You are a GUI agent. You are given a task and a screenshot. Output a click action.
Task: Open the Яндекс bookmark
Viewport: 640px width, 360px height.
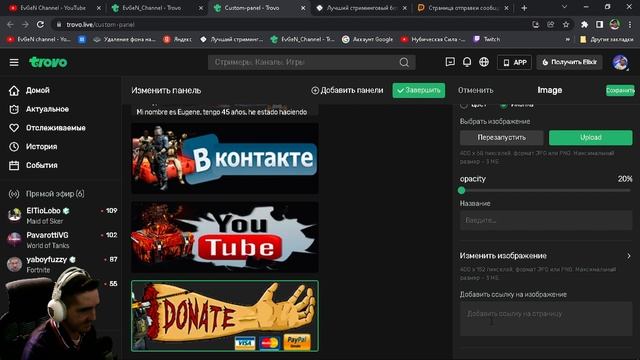pyautogui.click(x=178, y=39)
